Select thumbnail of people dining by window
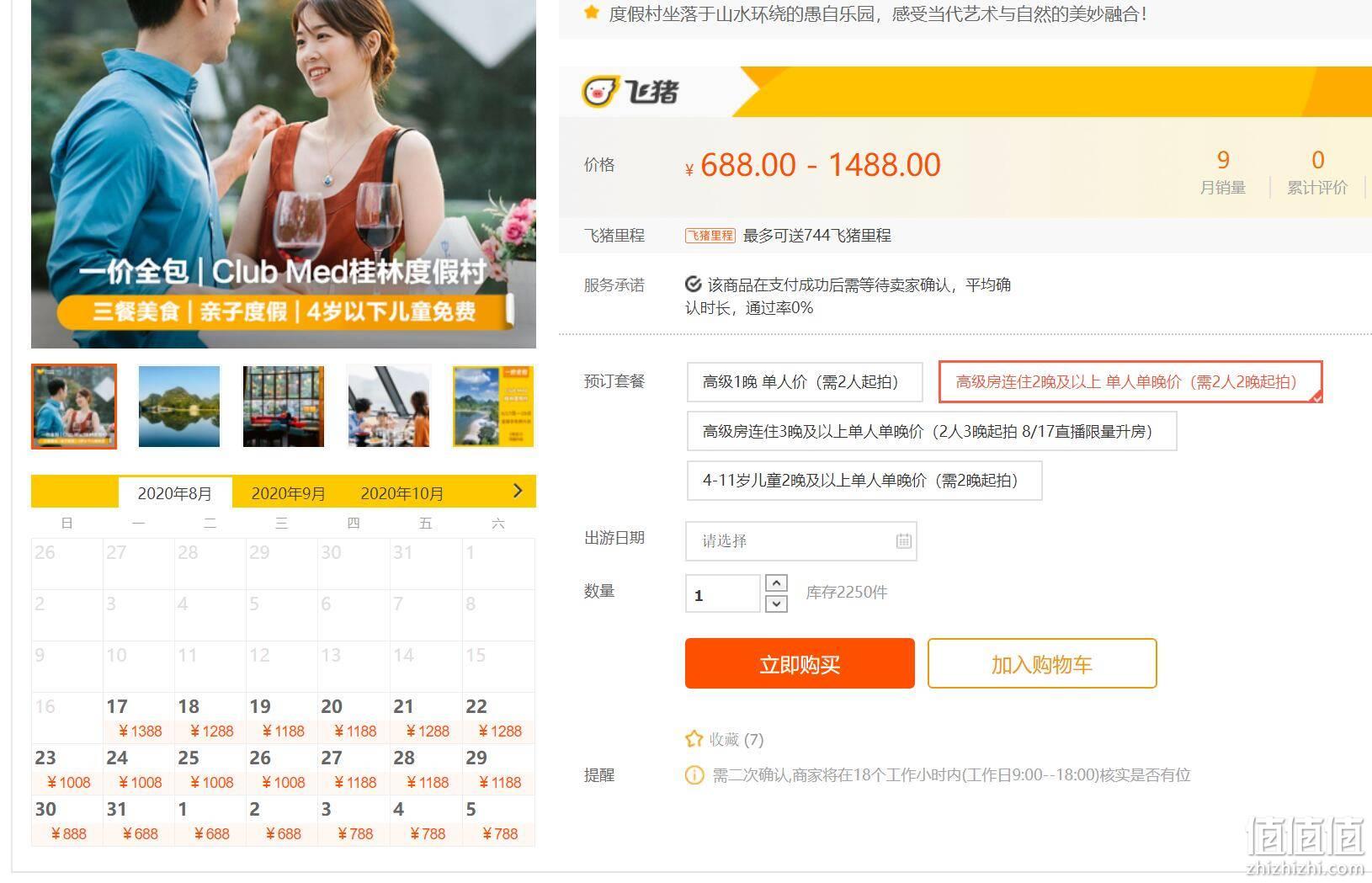The height and width of the screenshot is (883, 1372). coord(389,407)
